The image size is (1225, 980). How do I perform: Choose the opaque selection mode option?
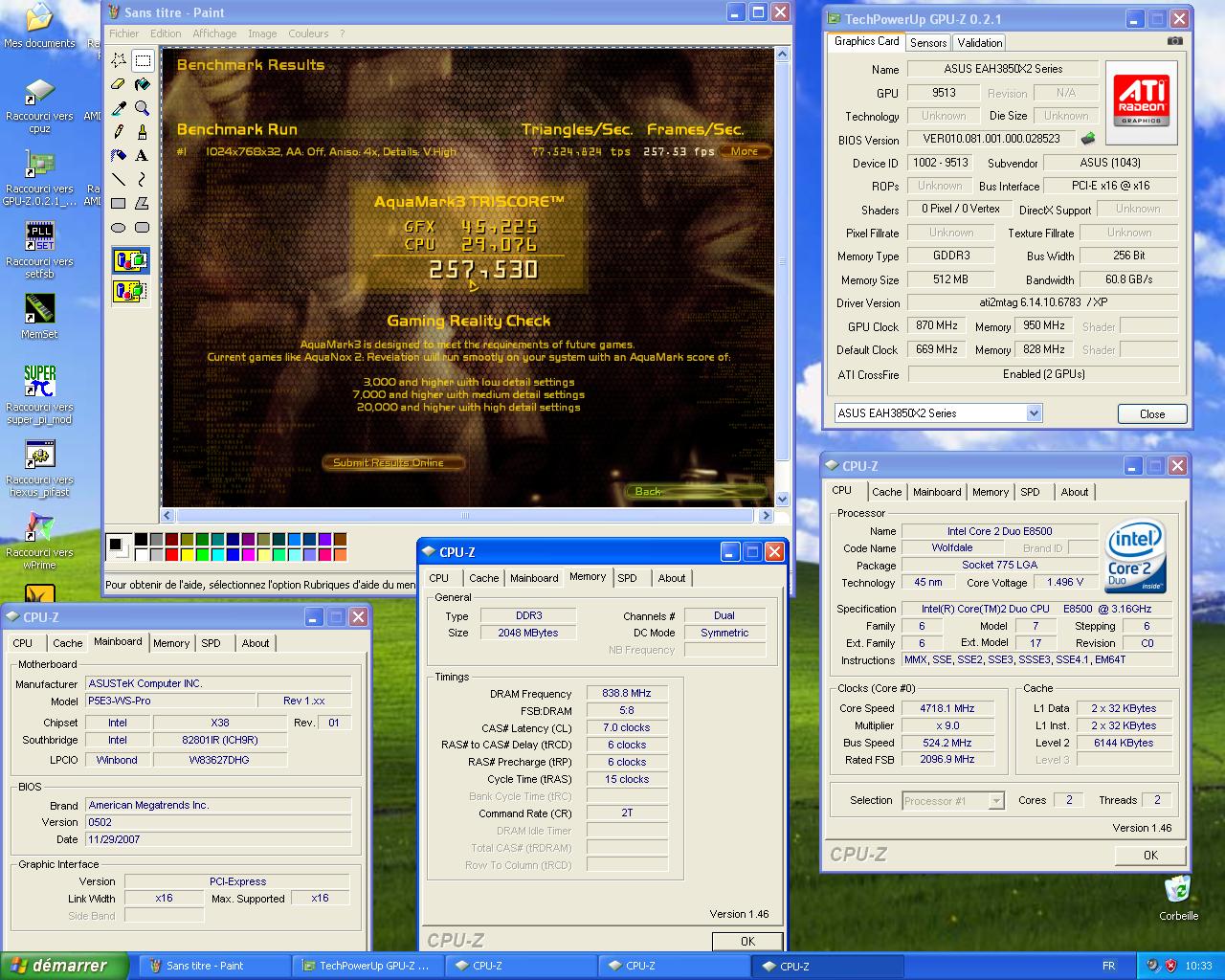click(130, 260)
